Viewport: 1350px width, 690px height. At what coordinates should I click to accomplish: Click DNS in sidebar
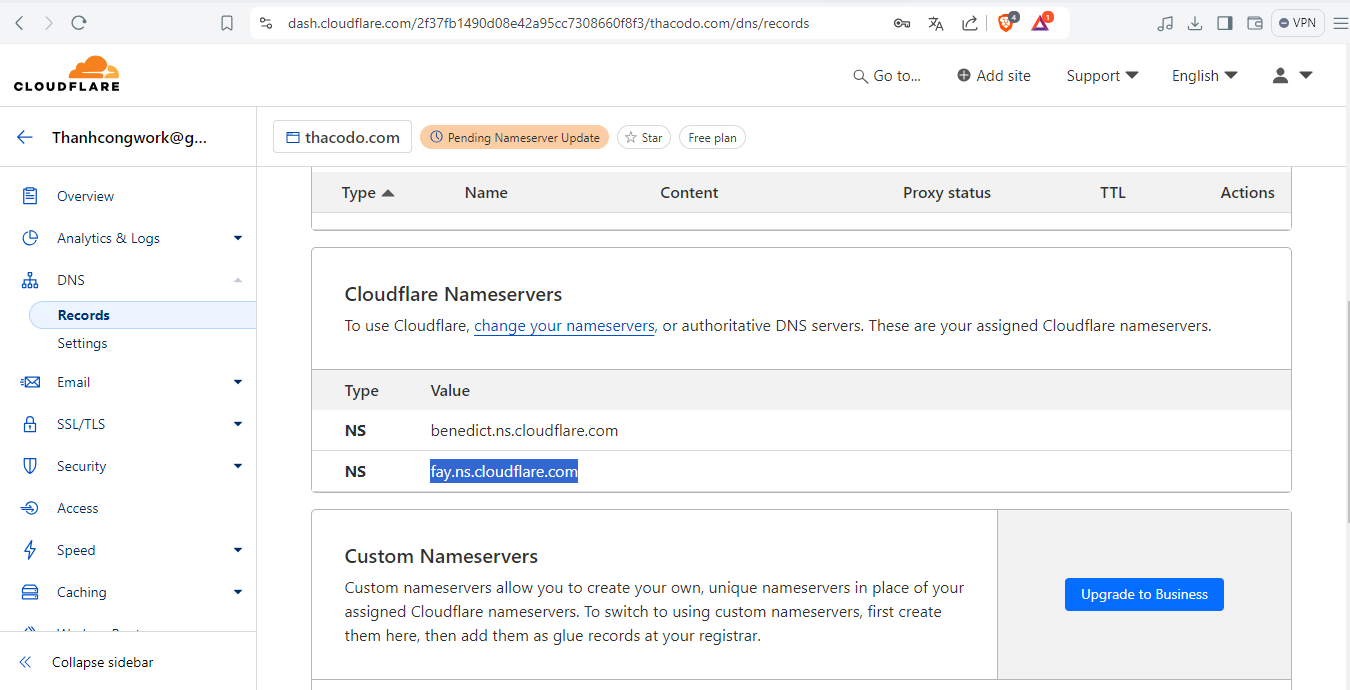(71, 280)
